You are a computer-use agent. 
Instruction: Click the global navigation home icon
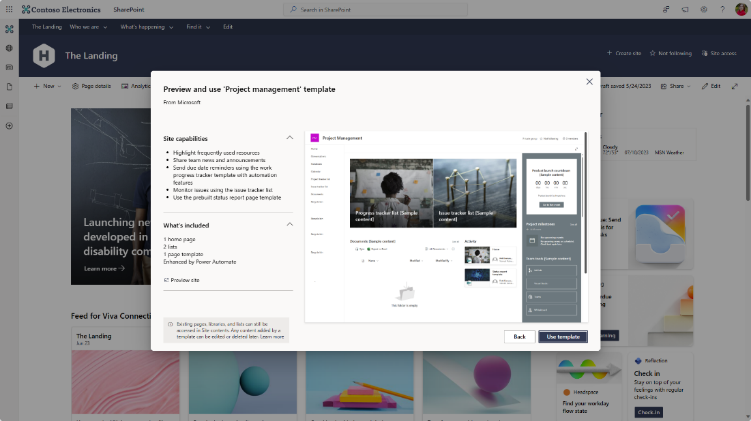click(x=9, y=29)
